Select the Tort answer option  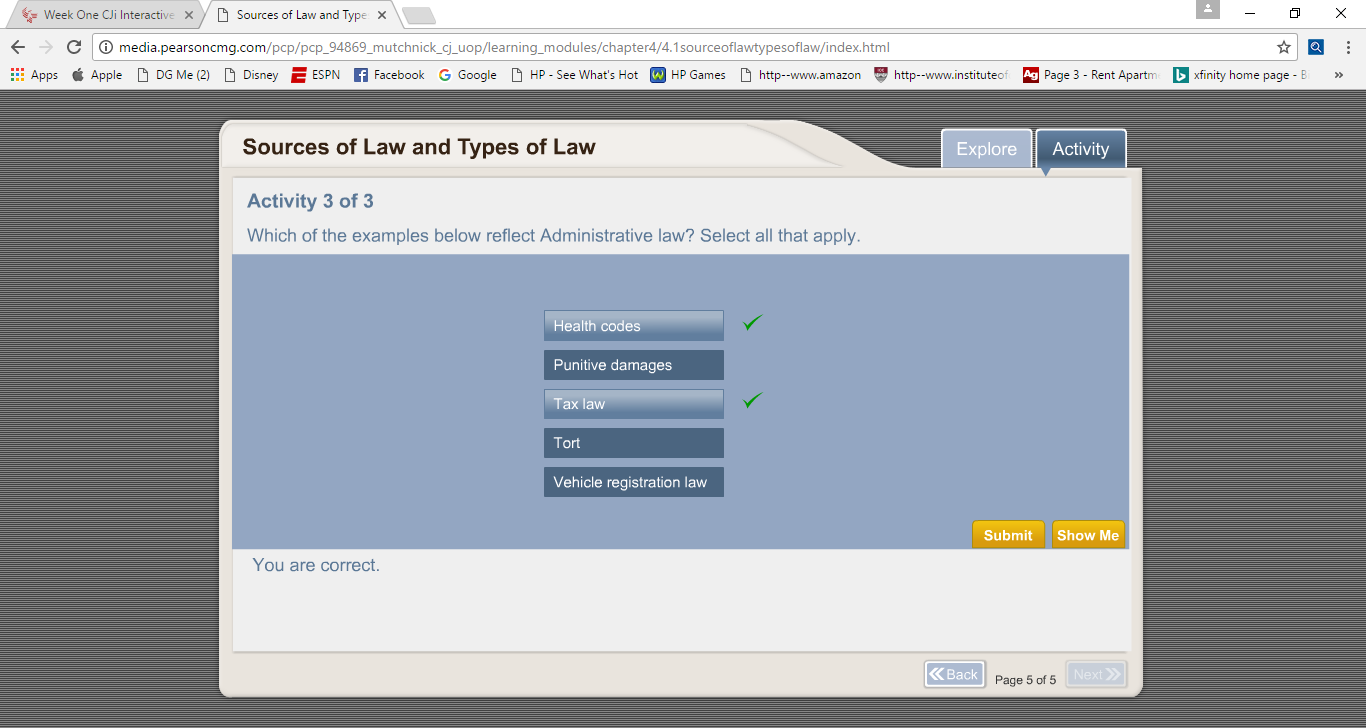pyautogui.click(x=633, y=443)
